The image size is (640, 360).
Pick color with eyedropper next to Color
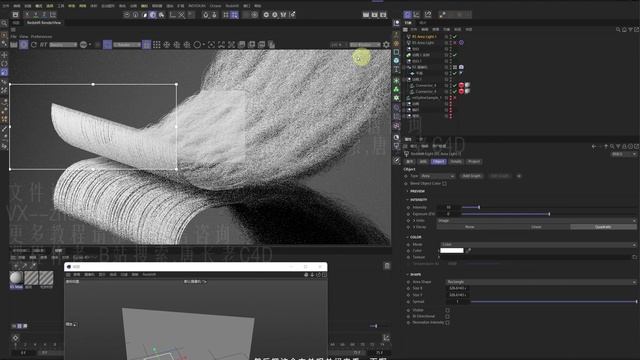[468, 250]
